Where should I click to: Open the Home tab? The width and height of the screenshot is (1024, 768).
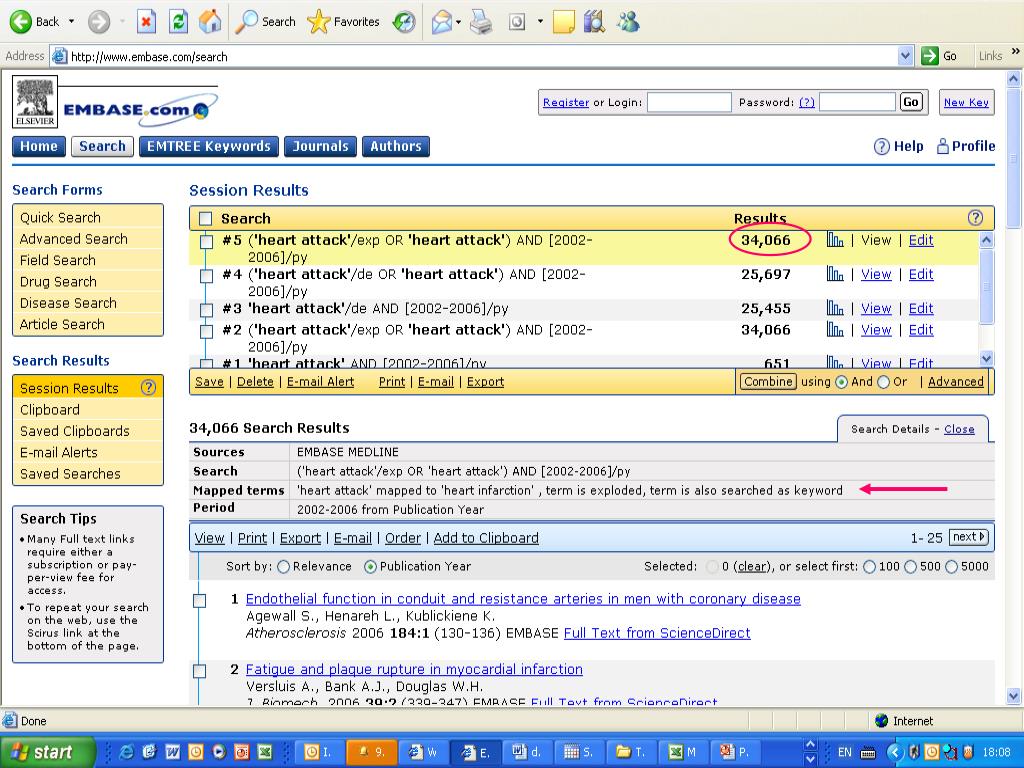(x=39, y=146)
